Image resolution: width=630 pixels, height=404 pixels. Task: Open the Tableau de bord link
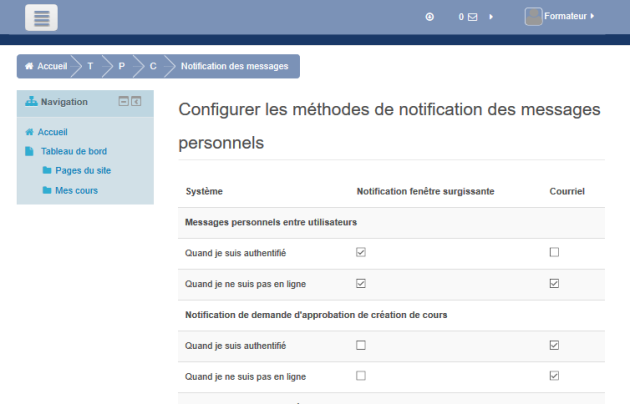point(74,152)
